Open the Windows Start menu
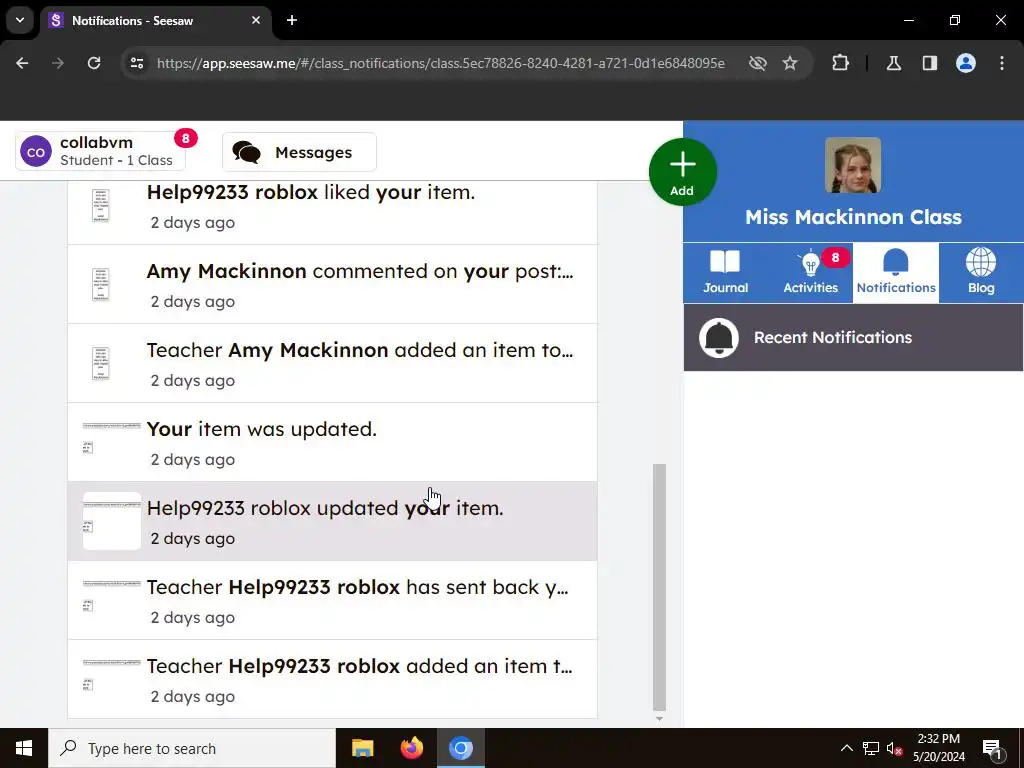This screenshot has width=1024, height=768. coord(24,748)
